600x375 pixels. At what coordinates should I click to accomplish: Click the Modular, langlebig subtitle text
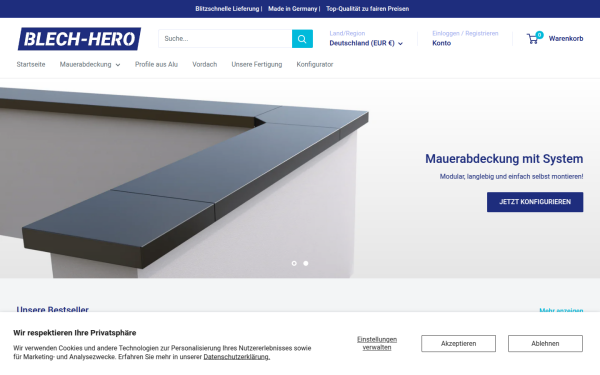511,176
